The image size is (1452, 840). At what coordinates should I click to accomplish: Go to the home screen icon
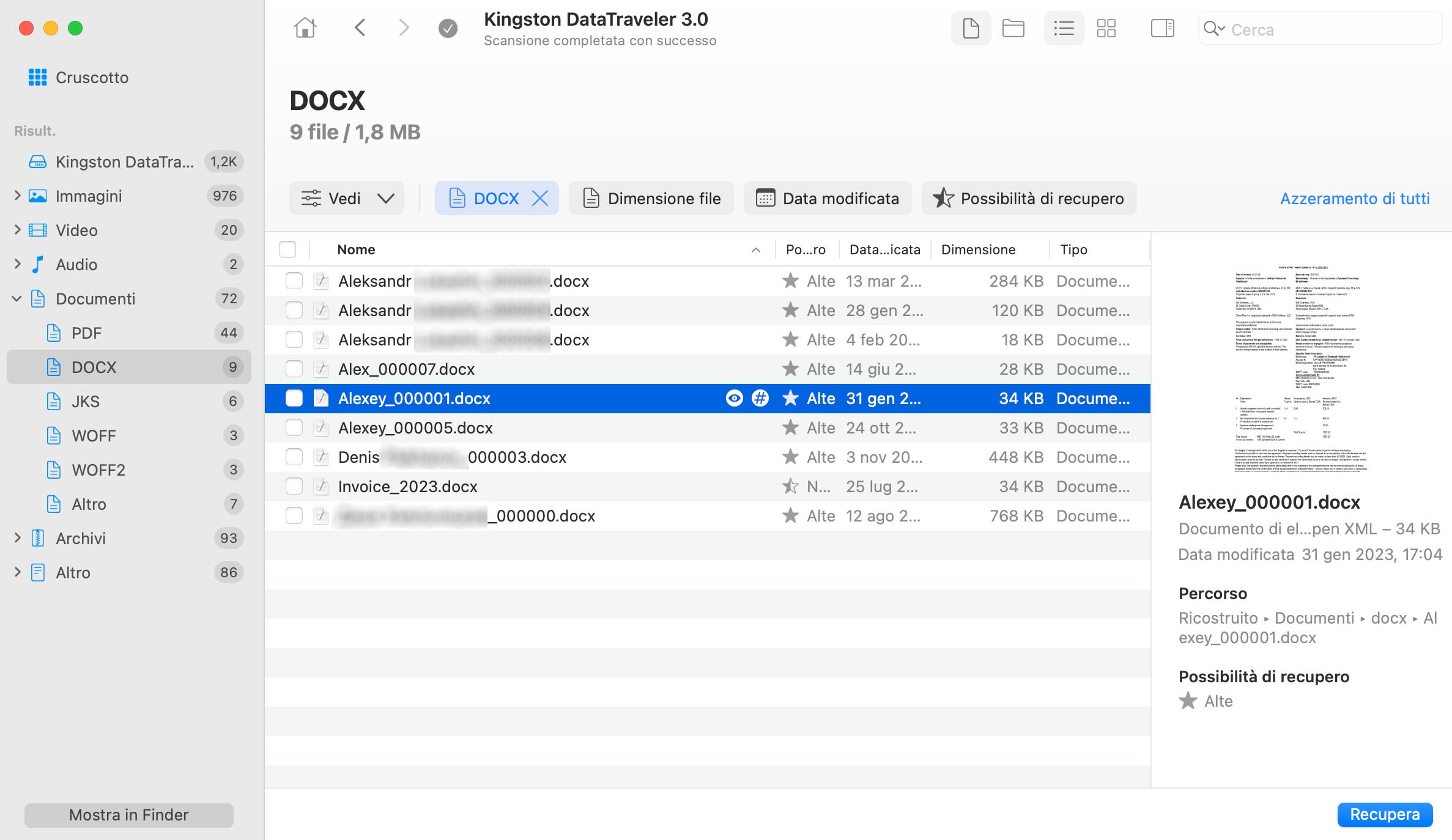pyautogui.click(x=305, y=28)
